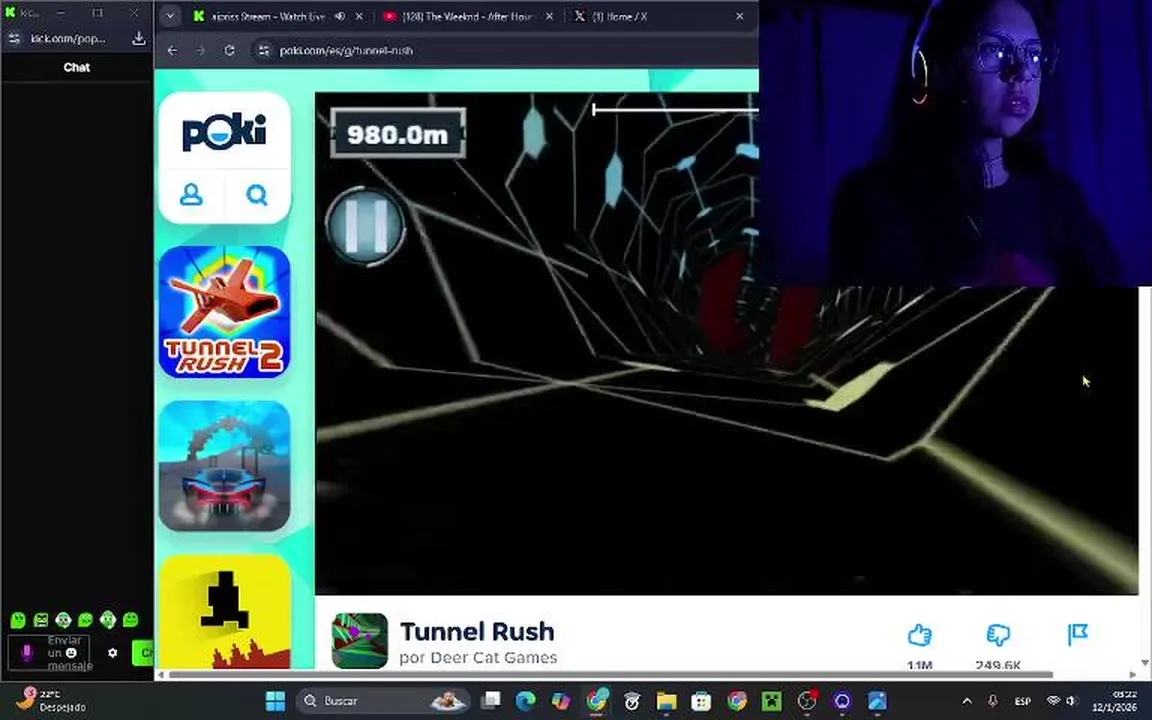Report the game using flag icon
The image size is (1152, 720).
[1077, 634]
